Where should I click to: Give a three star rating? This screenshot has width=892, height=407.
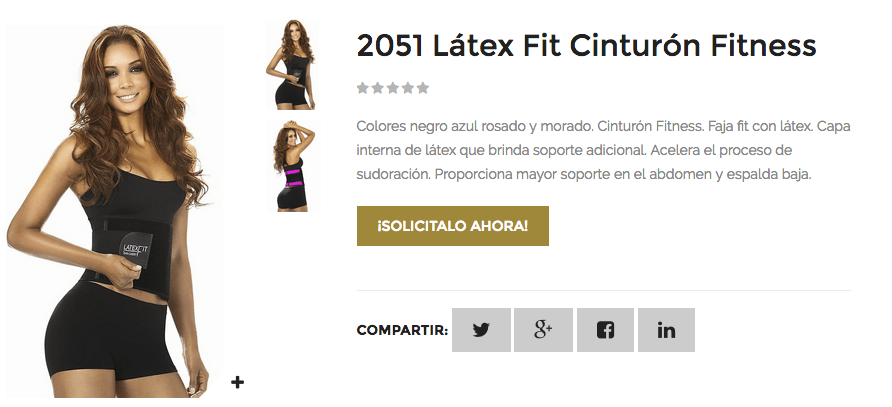(393, 88)
